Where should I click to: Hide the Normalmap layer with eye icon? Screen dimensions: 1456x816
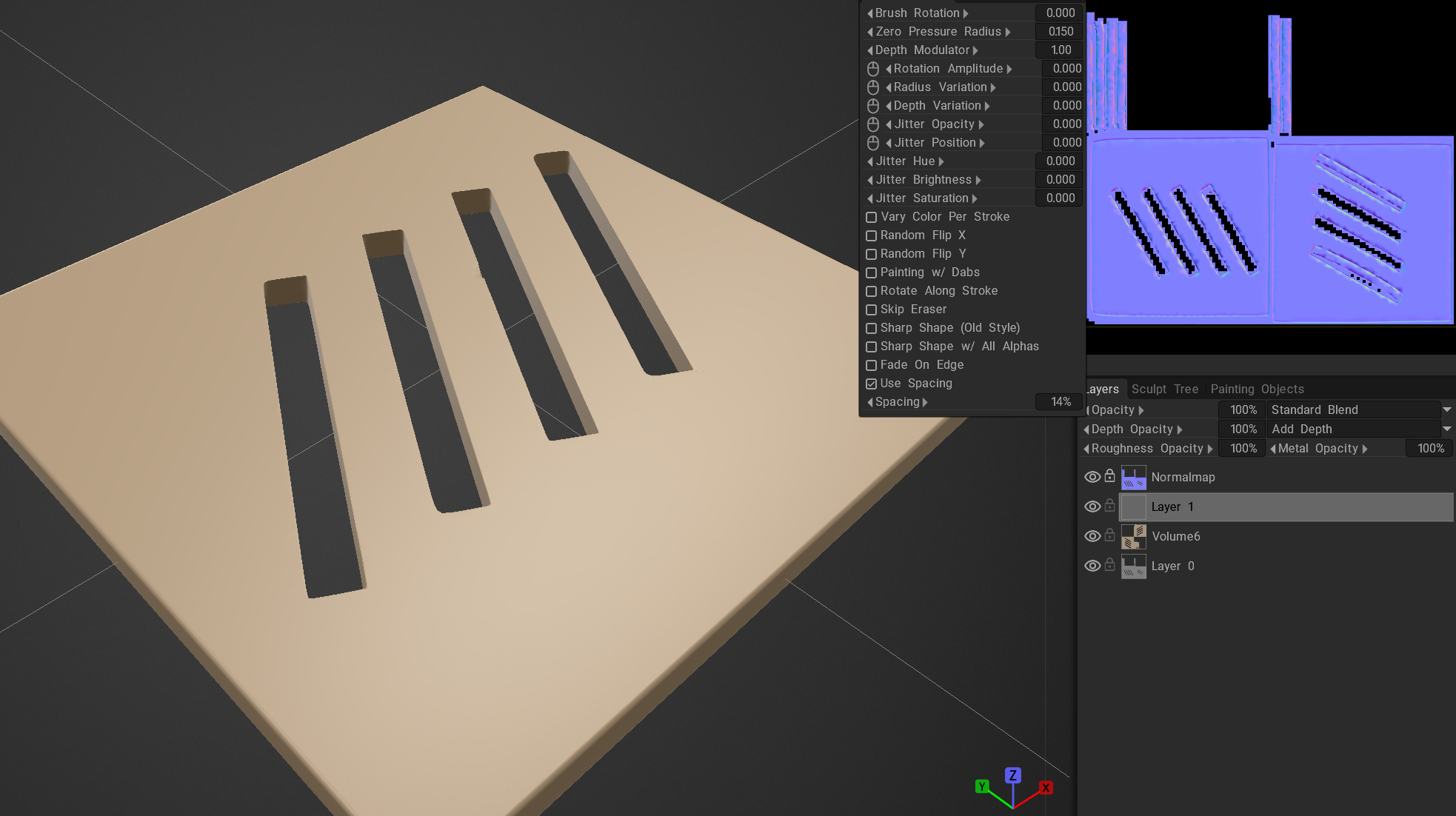[1092, 477]
